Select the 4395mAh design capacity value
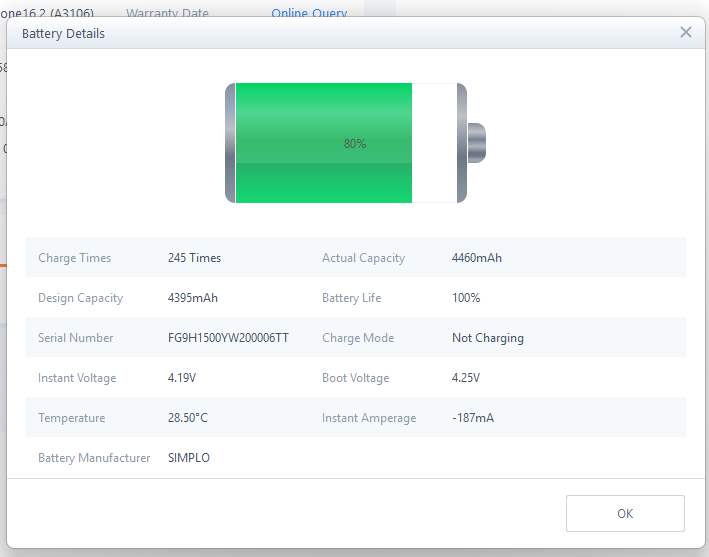This screenshot has height=557, width=709. pyautogui.click(x=192, y=298)
